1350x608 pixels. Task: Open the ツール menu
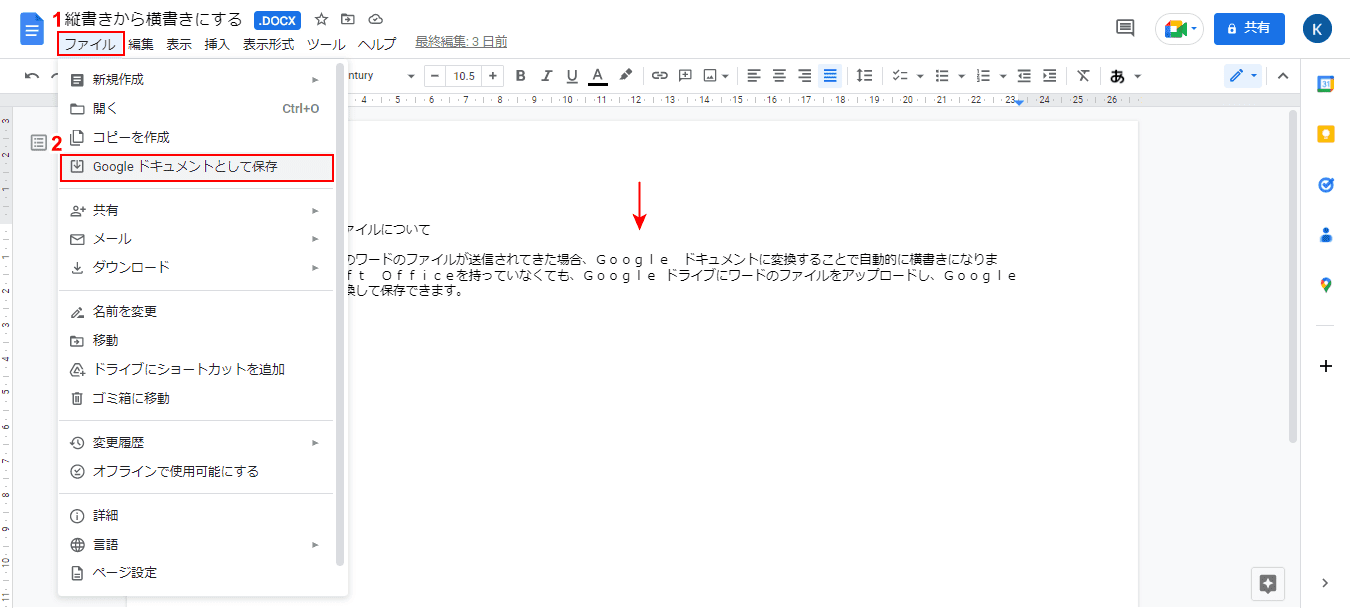(326, 44)
